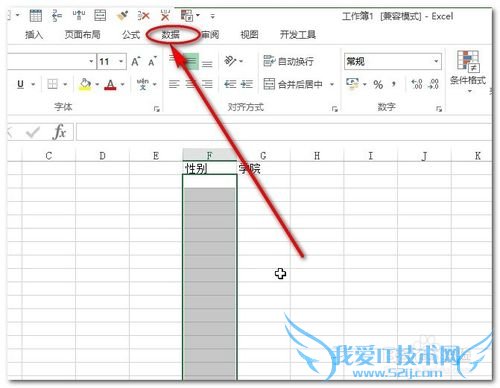The width and height of the screenshot is (500, 388).
Task: Open the 页面布局 ribbon tab
Action: 82,35
